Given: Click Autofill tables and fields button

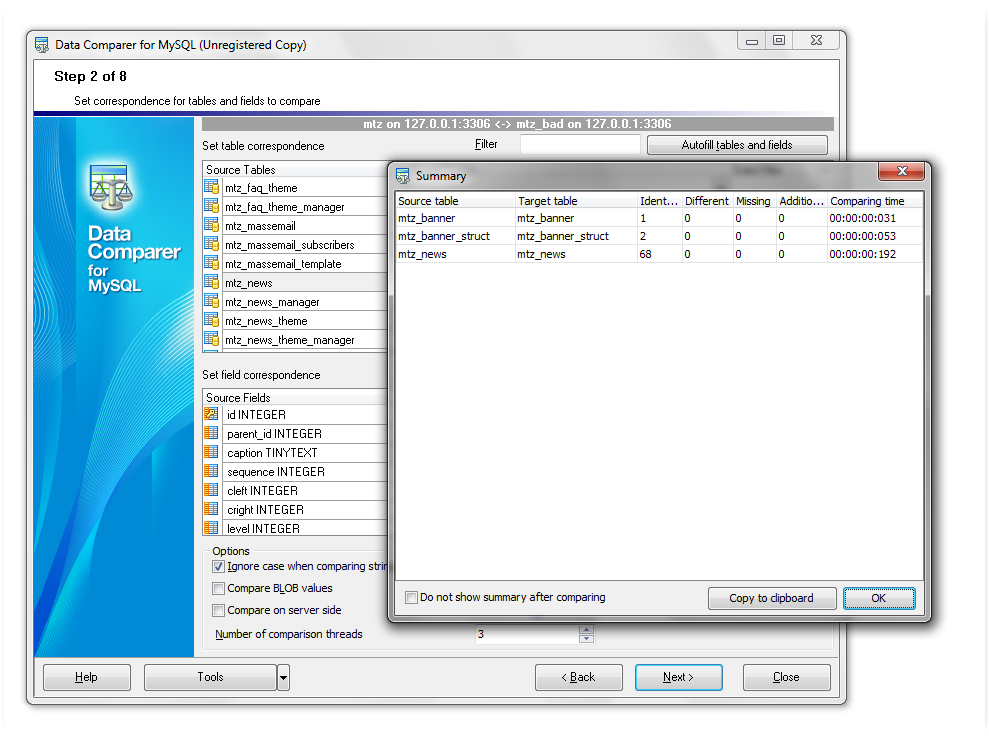Looking at the screenshot, I should pos(737,144).
